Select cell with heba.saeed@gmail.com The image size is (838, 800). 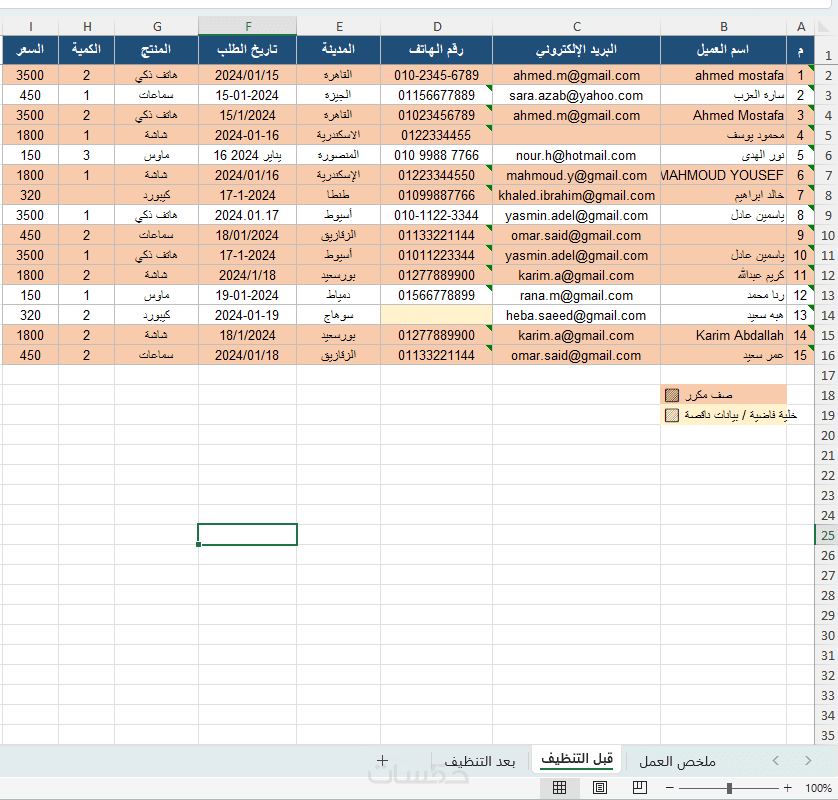tap(577, 315)
